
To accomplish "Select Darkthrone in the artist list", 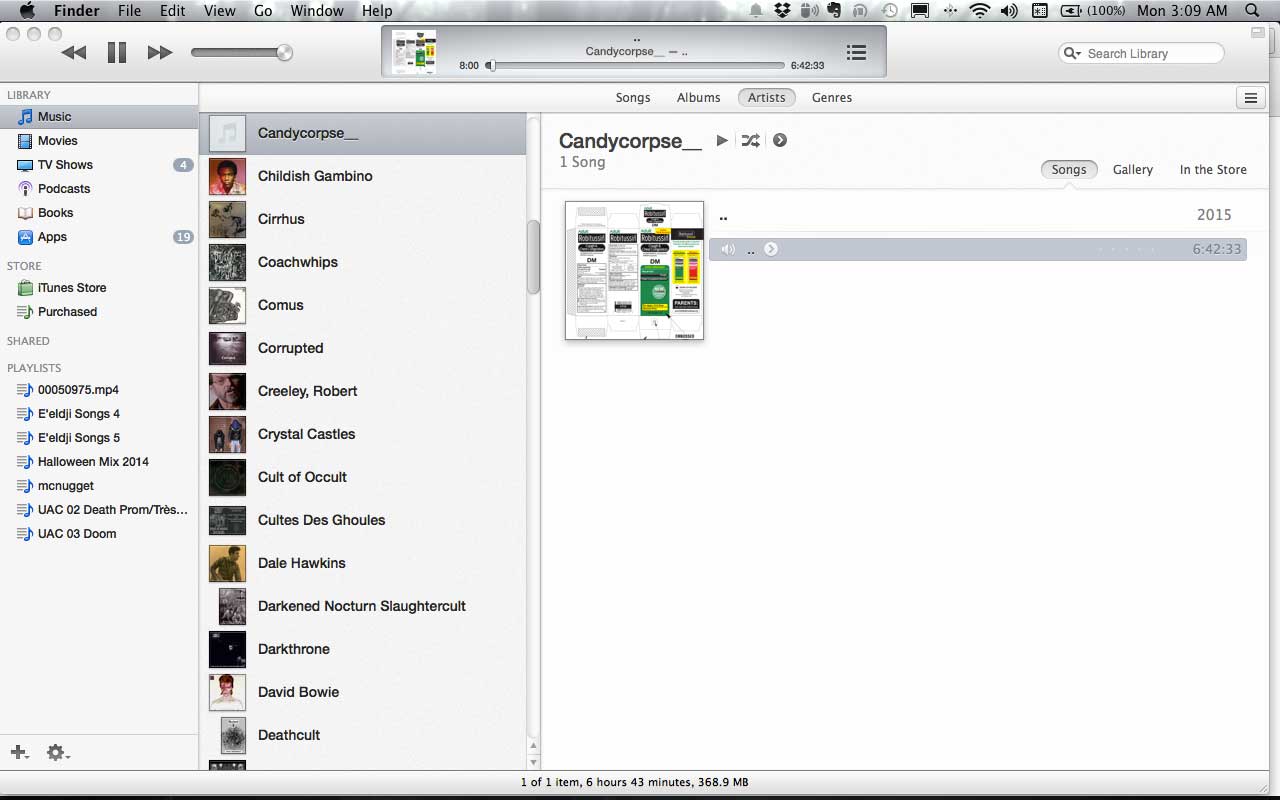I will (x=363, y=649).
